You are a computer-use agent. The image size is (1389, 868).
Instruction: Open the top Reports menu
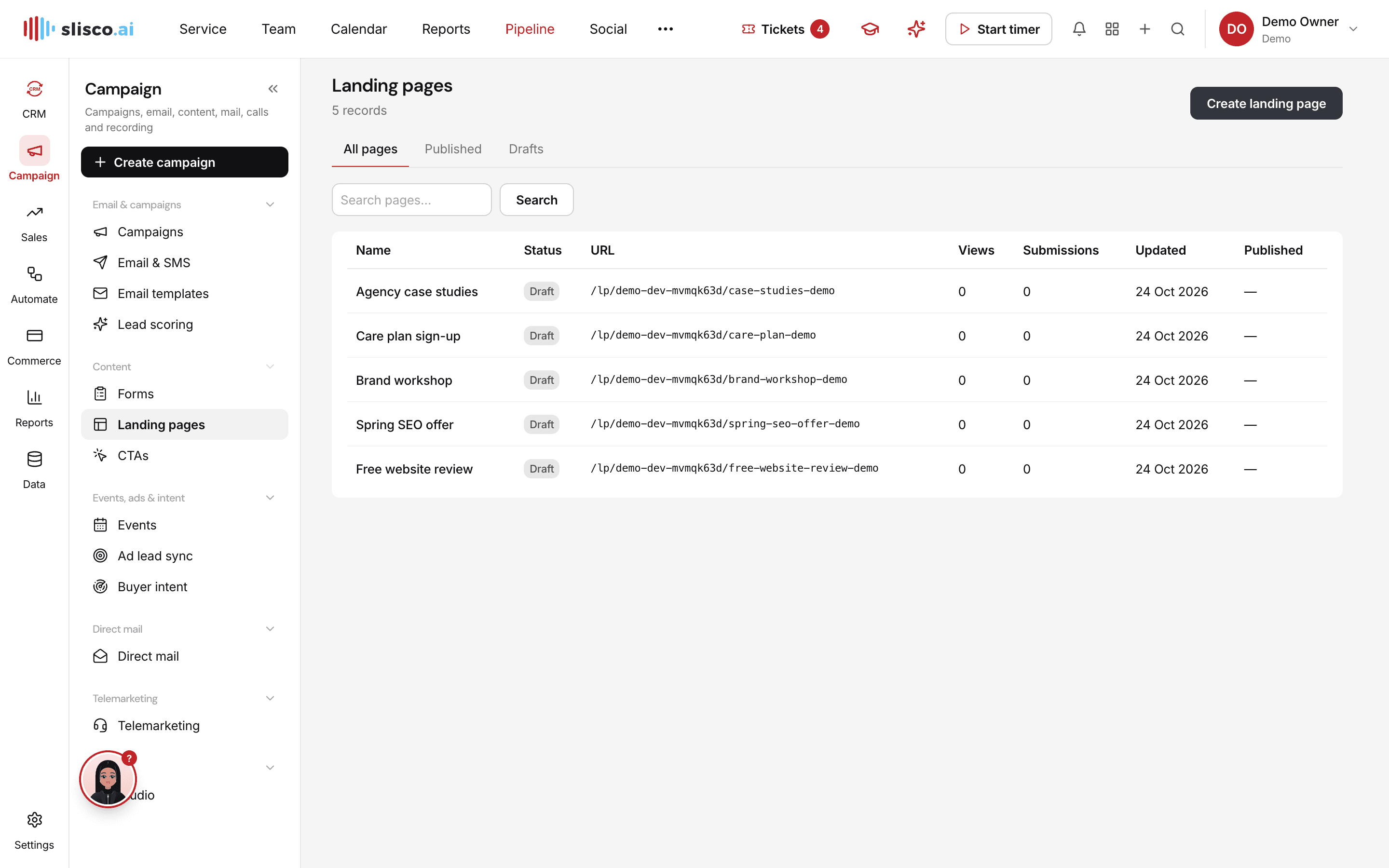(x=446, y=29)
